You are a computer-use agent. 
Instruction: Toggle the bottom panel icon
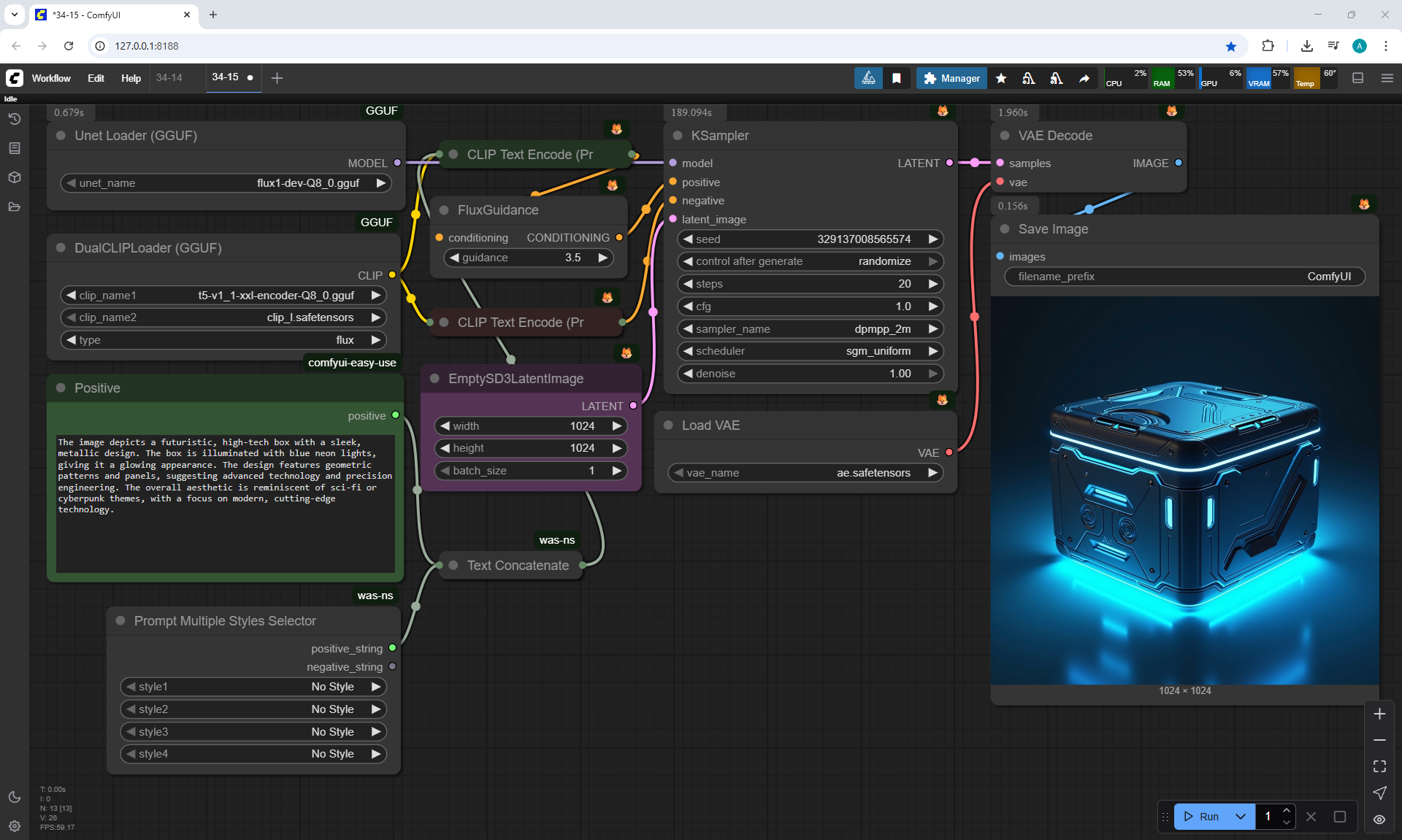click(x=1357, y=78)
